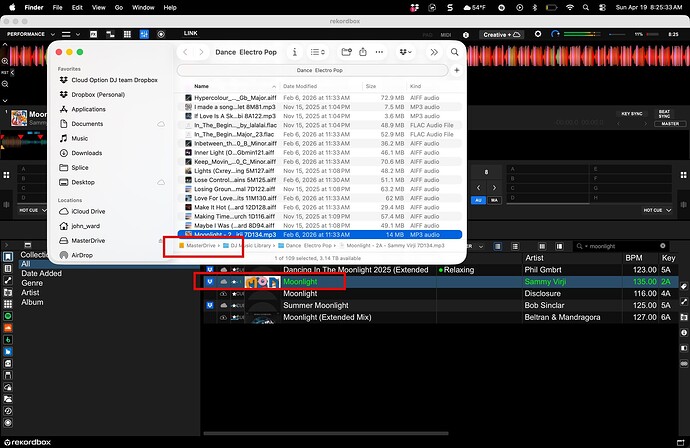Click DJ Music Library in the Finder path bar
Viewport: 690px width, 448px height.
coord(248,246)
